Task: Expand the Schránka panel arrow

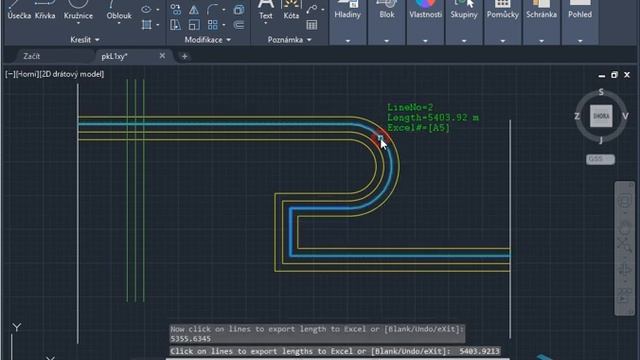Action: (x=541, y=41)
